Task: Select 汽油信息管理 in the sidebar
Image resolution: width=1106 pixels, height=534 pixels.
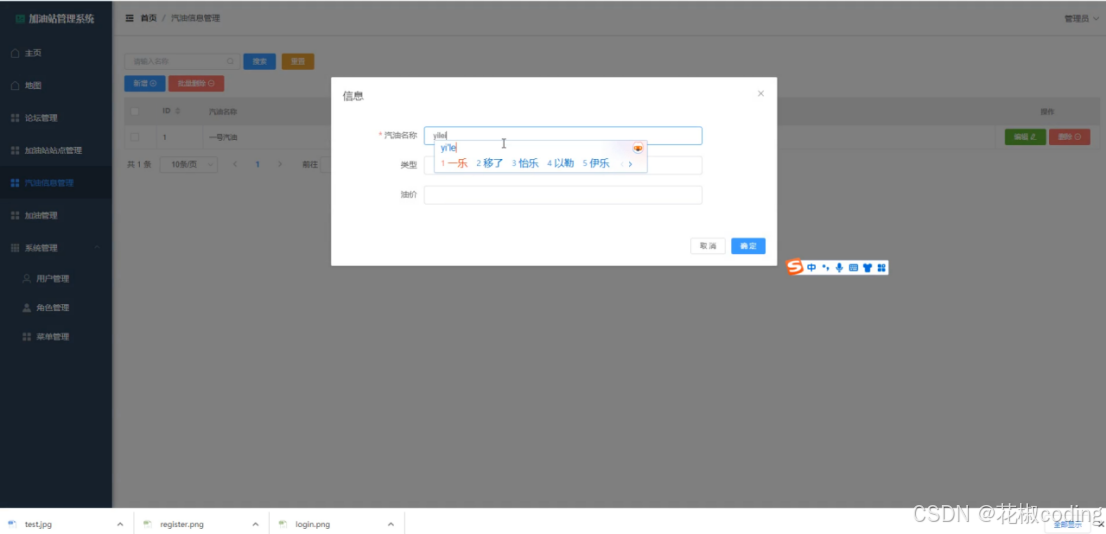Action: tap(56, 183)
